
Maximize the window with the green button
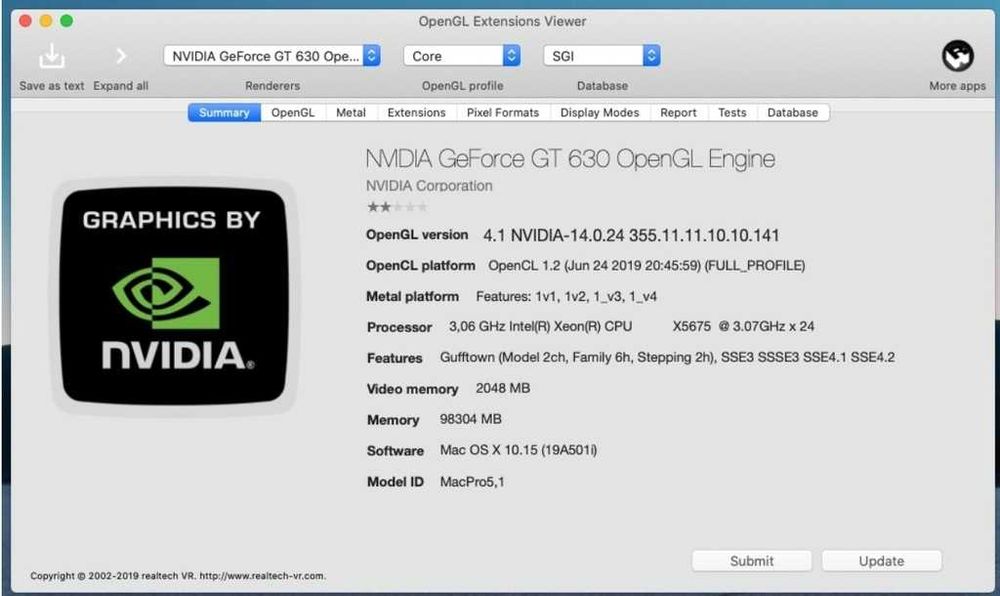tap(66, 21)
